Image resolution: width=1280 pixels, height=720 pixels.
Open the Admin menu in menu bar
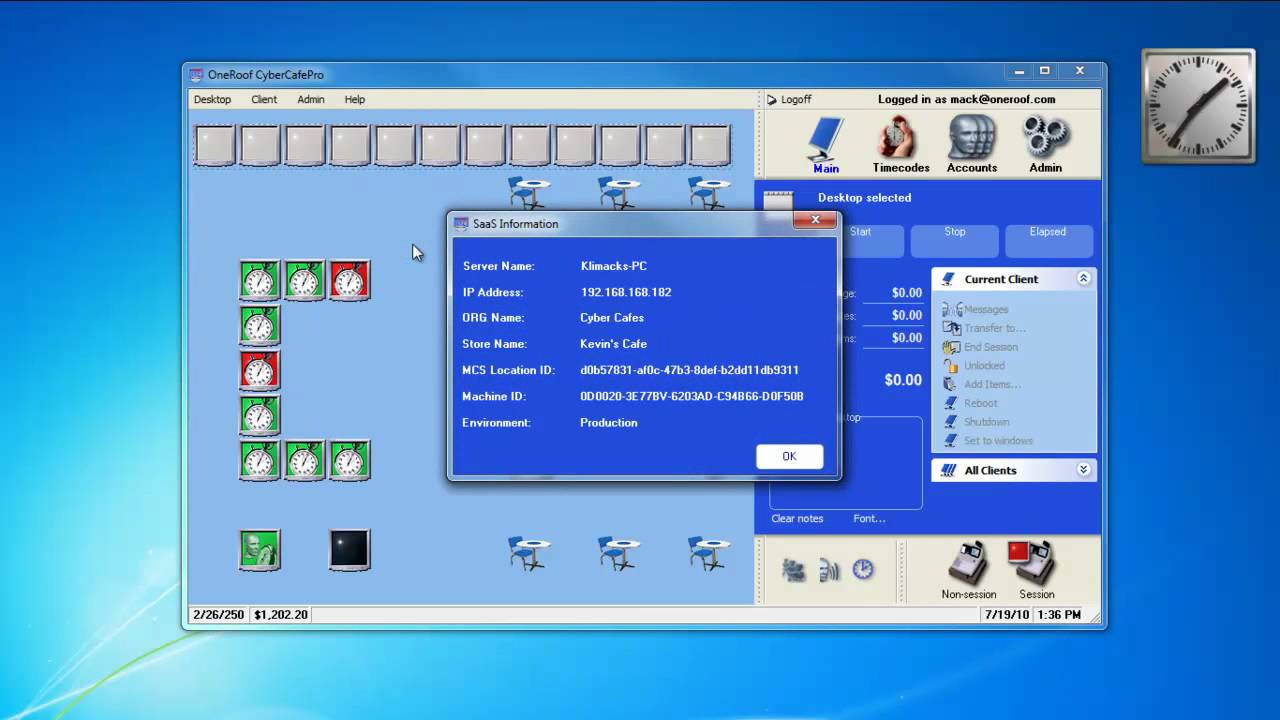(x=311, y=99)
